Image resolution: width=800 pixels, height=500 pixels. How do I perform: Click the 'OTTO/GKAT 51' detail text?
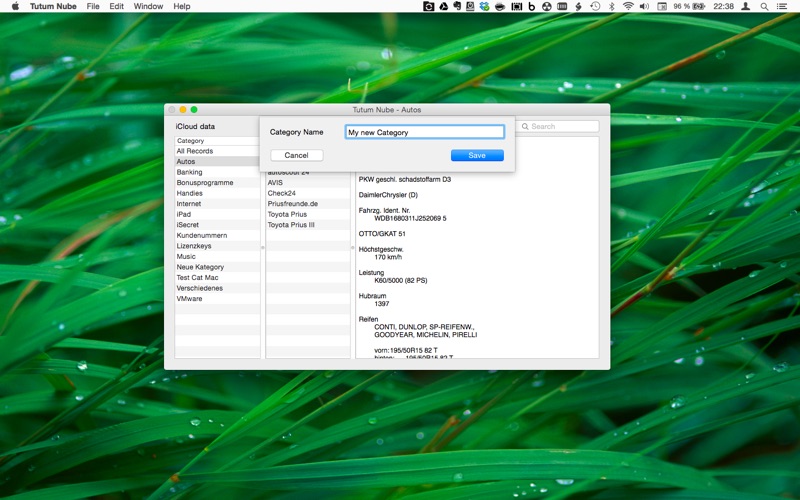[x=382, y=234]
